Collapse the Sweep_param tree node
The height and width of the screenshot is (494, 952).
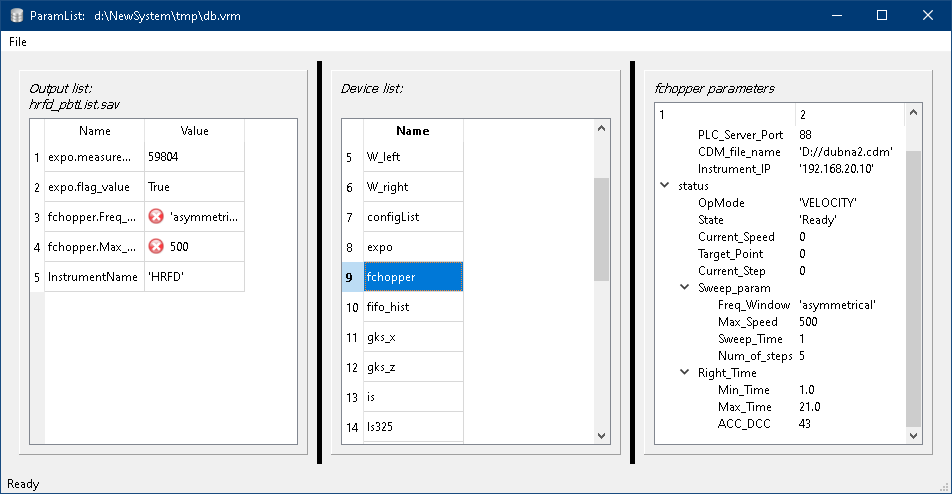(x=685, y=288)
